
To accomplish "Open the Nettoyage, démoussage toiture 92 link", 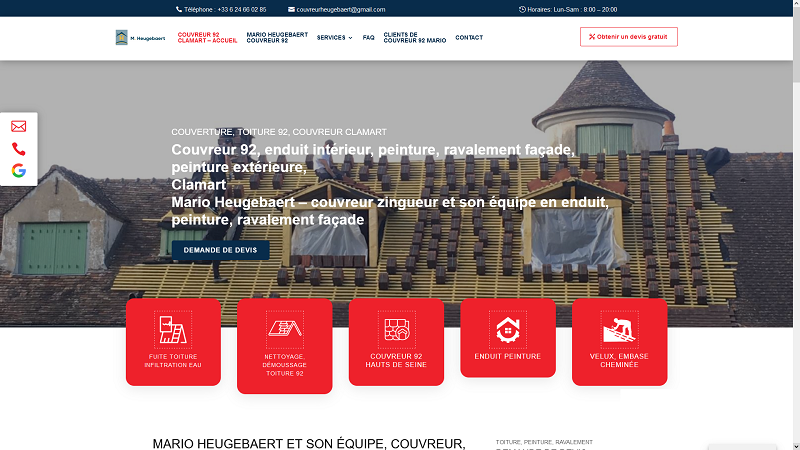I will click(x=285, y=365).
